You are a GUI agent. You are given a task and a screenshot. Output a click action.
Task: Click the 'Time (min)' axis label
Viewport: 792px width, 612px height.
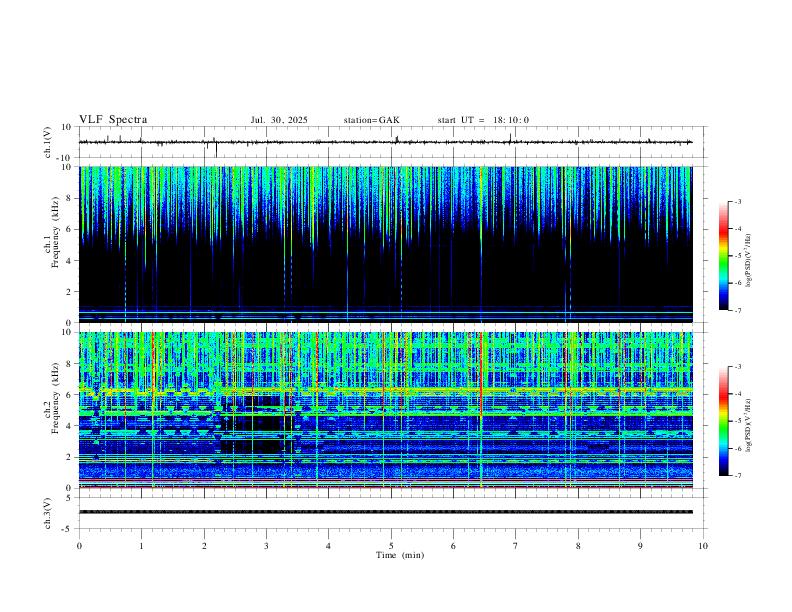pos(400,555)
